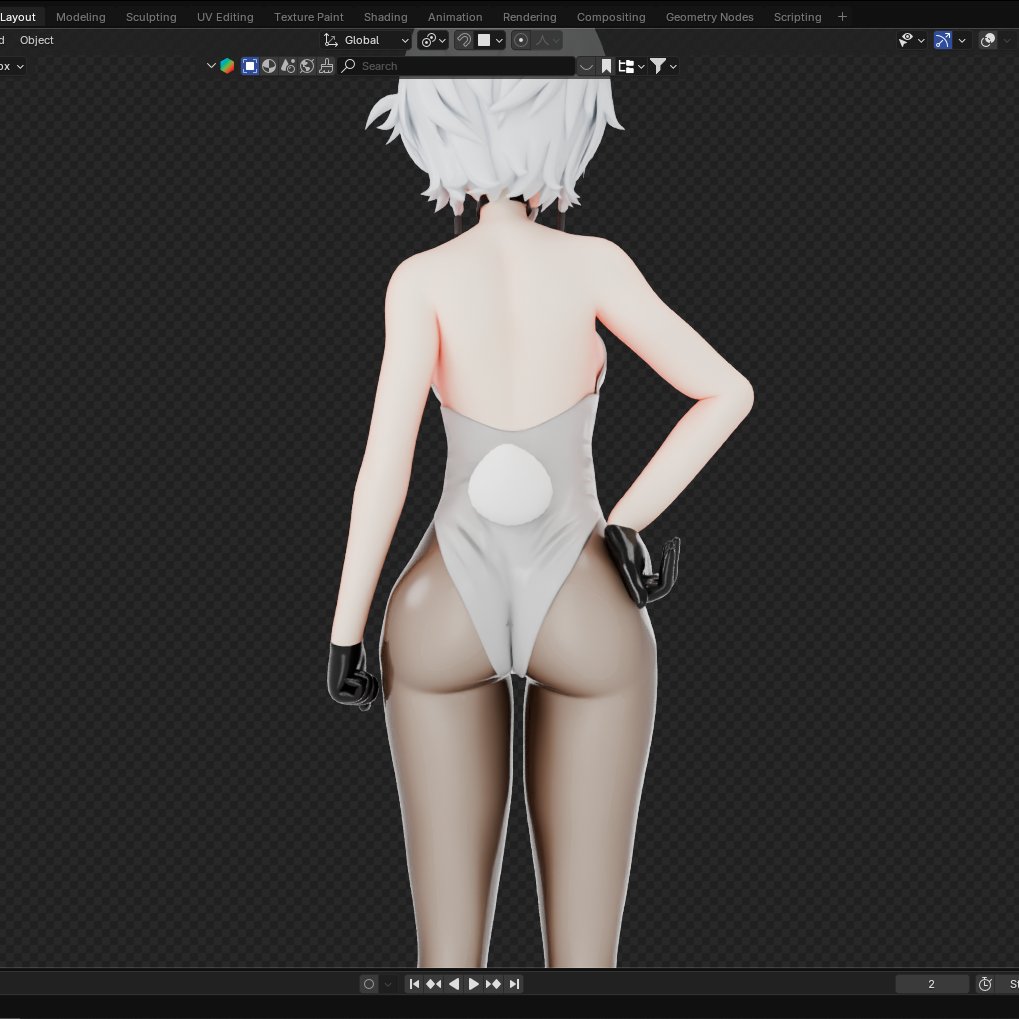Play the animation in reverse
The height and width of the screenshot is (1019, 1019).
click(454, 984)
